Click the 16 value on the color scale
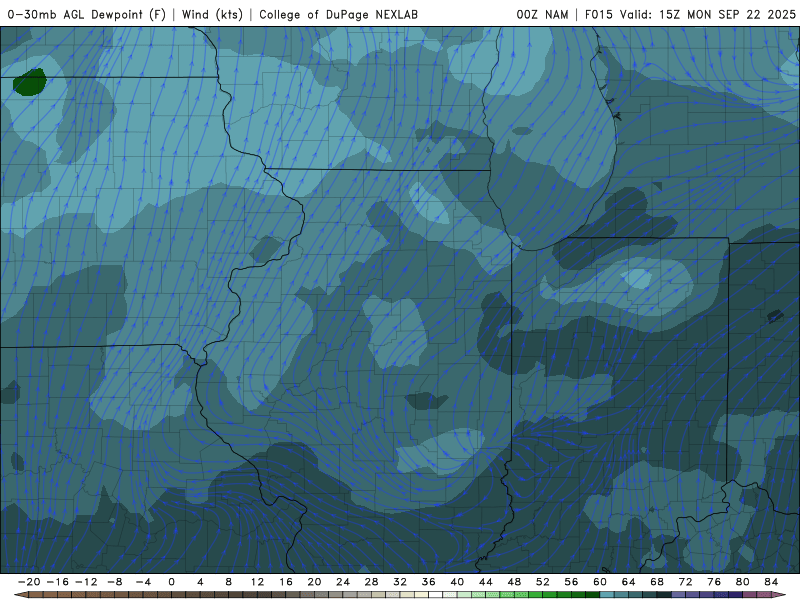800x600 pixels. [286, 582]
